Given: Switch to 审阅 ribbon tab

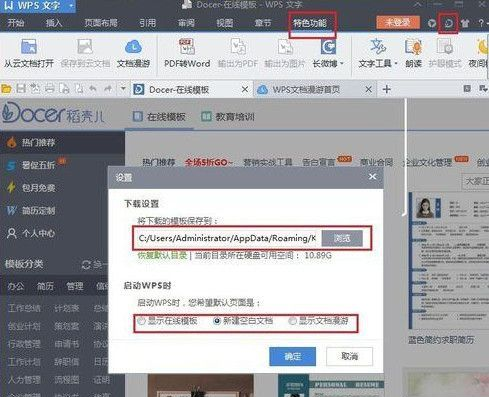Looking at the screenshot, I should (186, 23).
